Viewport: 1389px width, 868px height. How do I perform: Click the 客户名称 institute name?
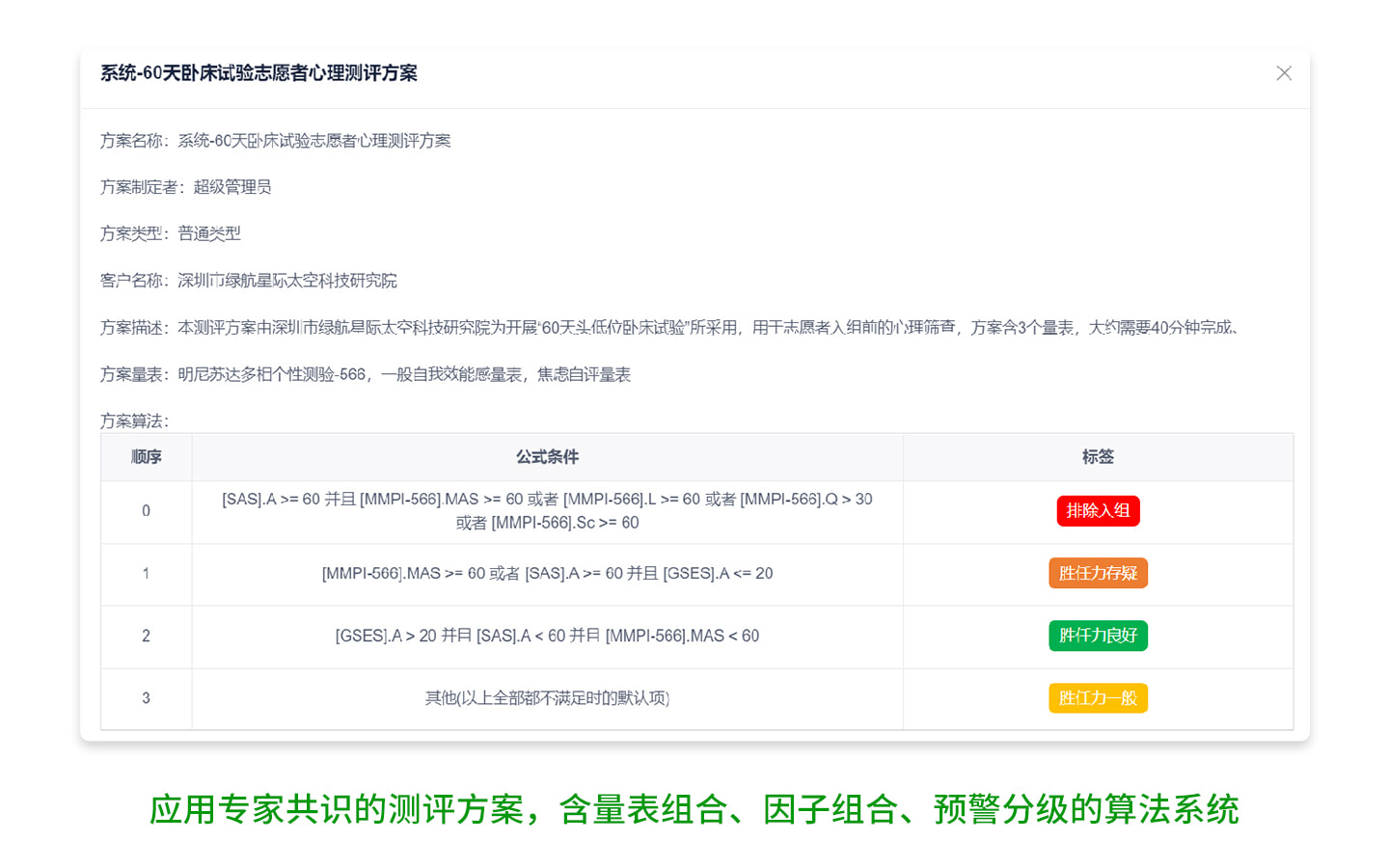[286, 281]
